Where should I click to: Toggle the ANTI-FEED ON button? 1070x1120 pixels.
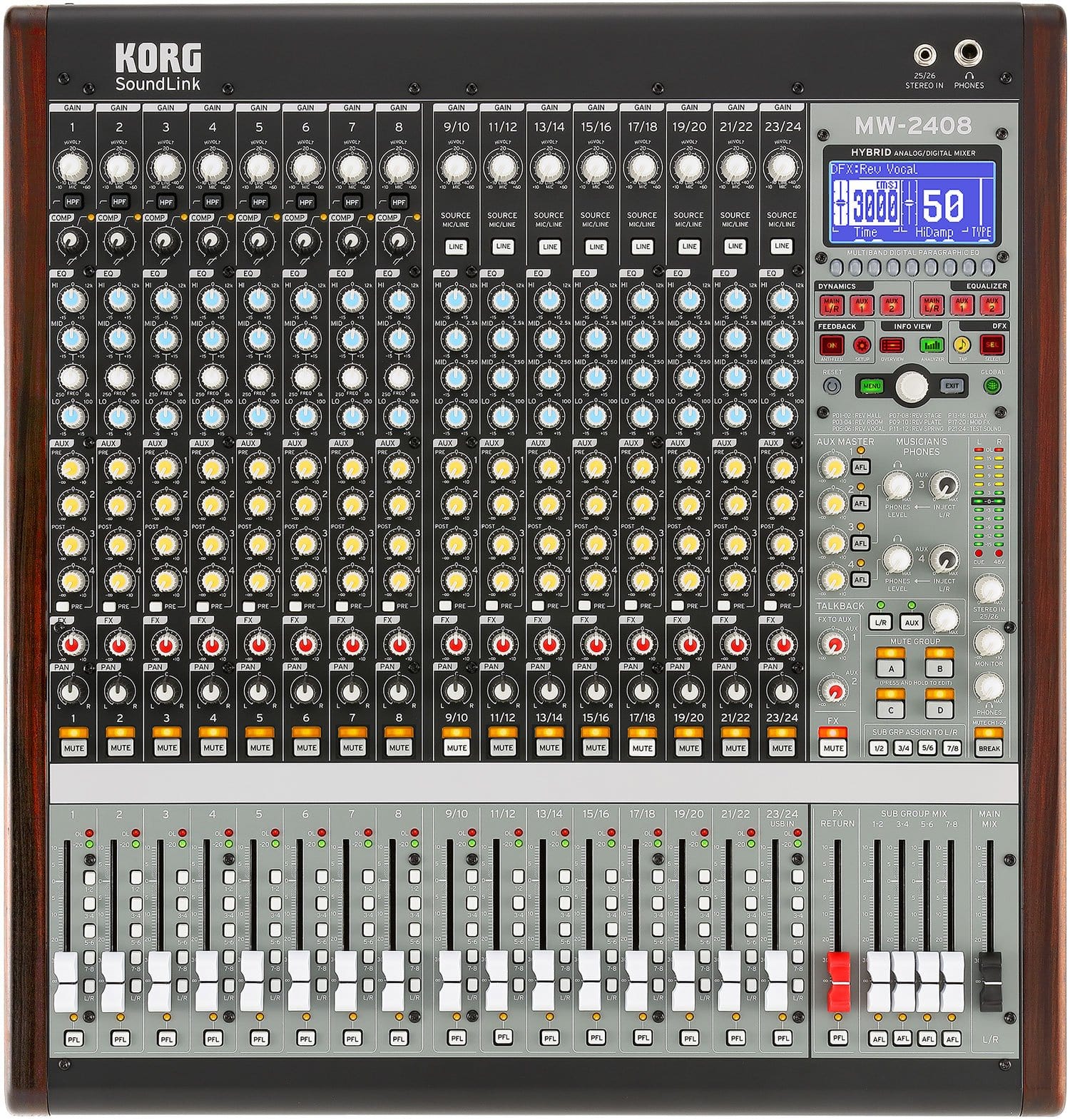(831, 345)
